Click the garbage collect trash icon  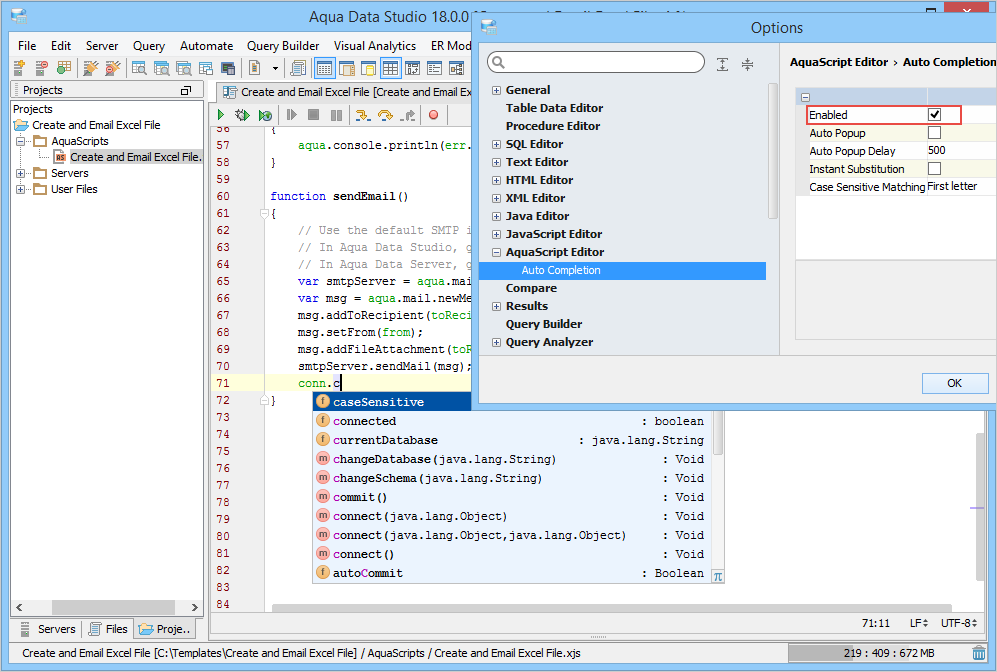tap(979, 653)
